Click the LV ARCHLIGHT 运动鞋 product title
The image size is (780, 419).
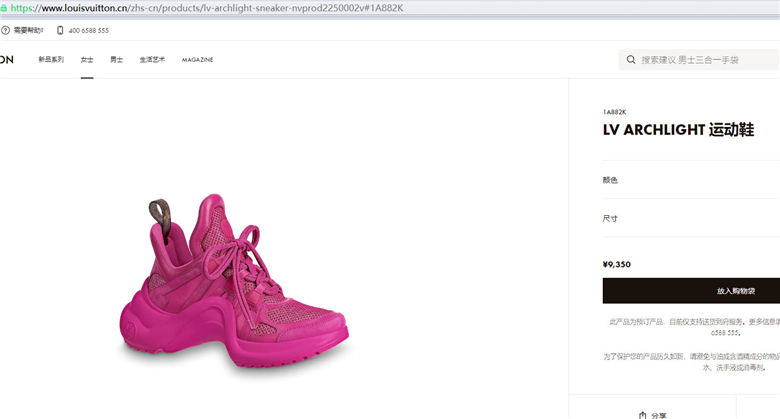pyautogui.click(x=678, y=130)
